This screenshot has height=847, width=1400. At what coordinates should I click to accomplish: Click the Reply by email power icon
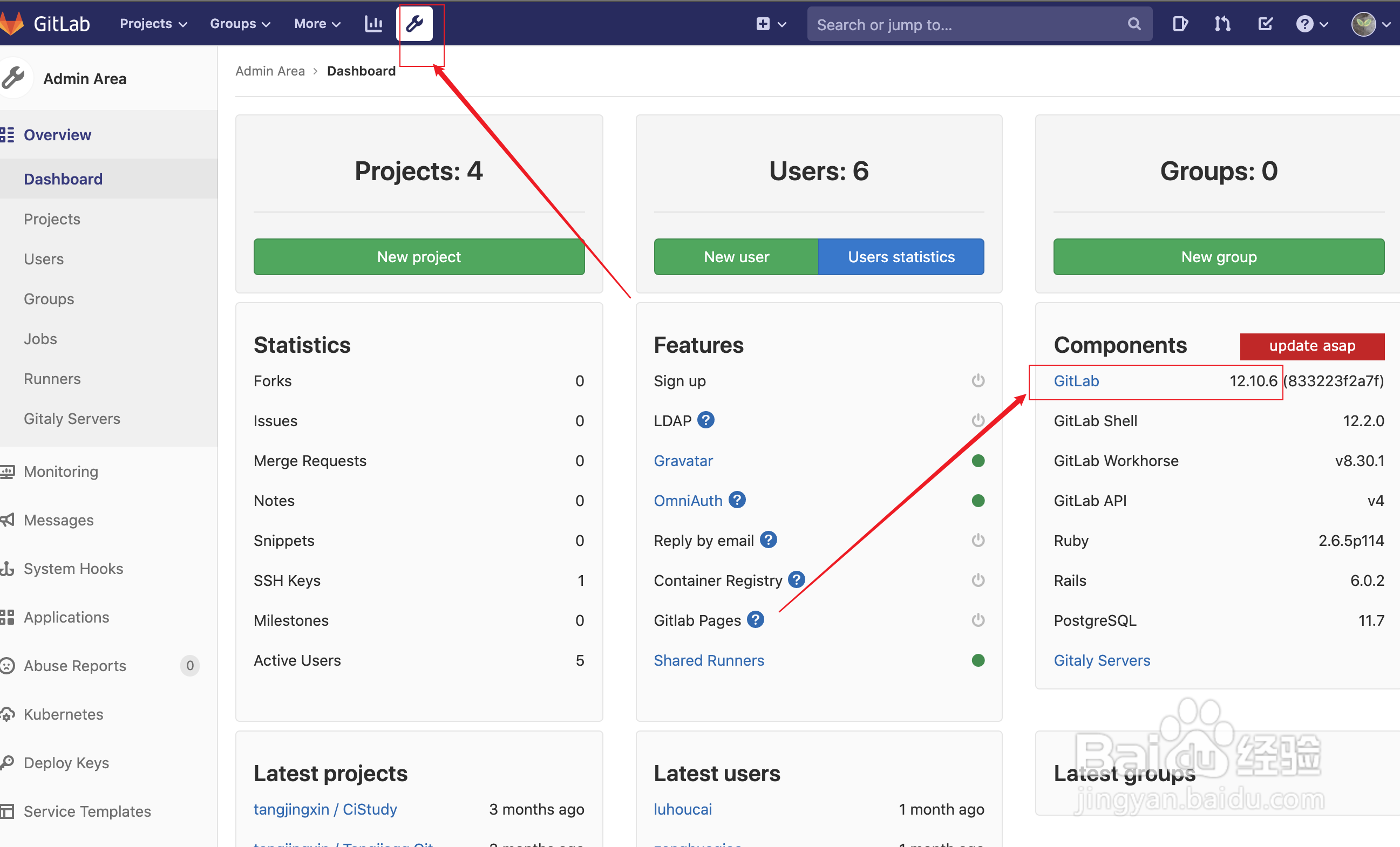[978, 539]
